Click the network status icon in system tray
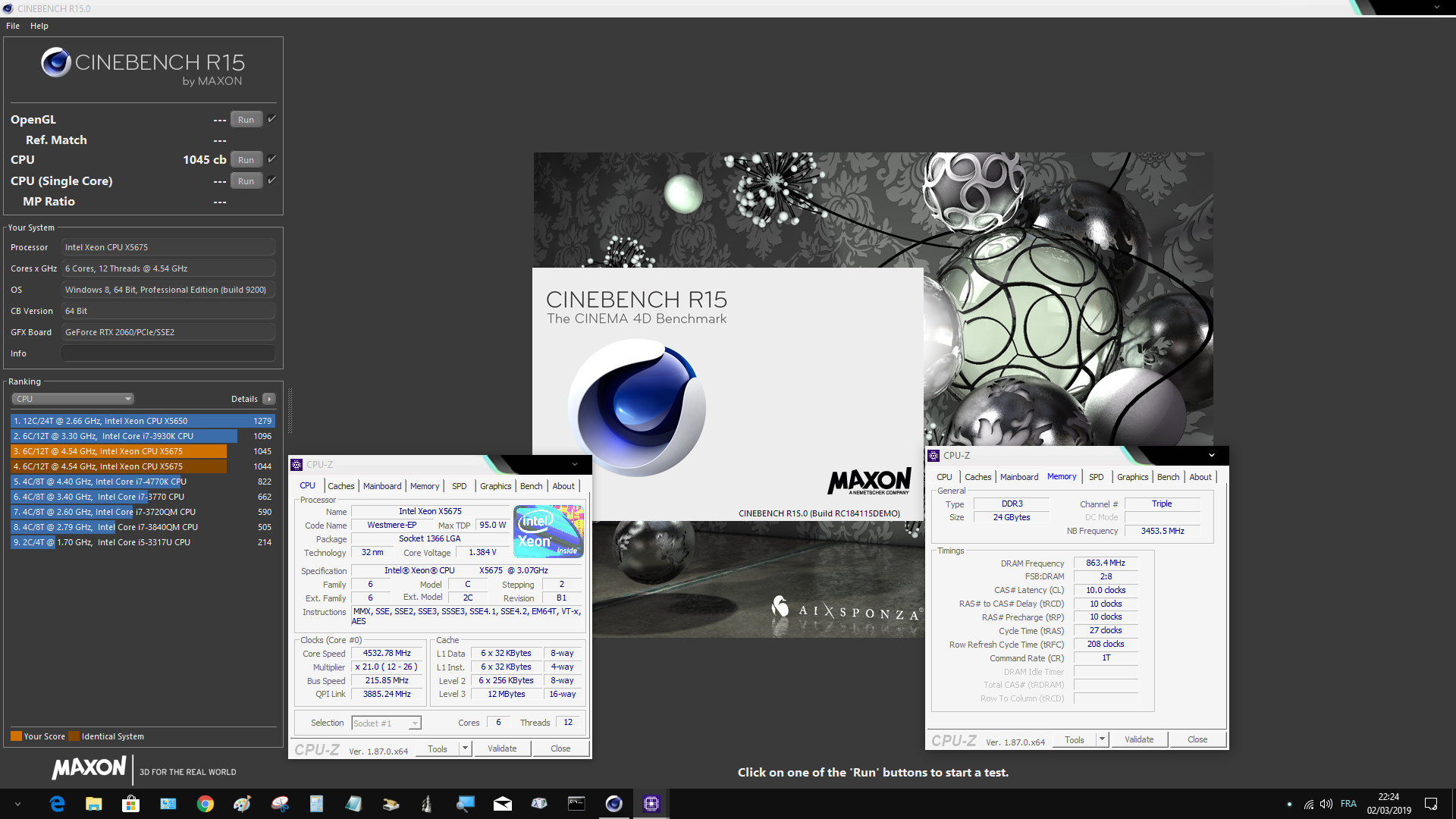This screenshot has height=819, width=1456. (x=1308, y=804)
